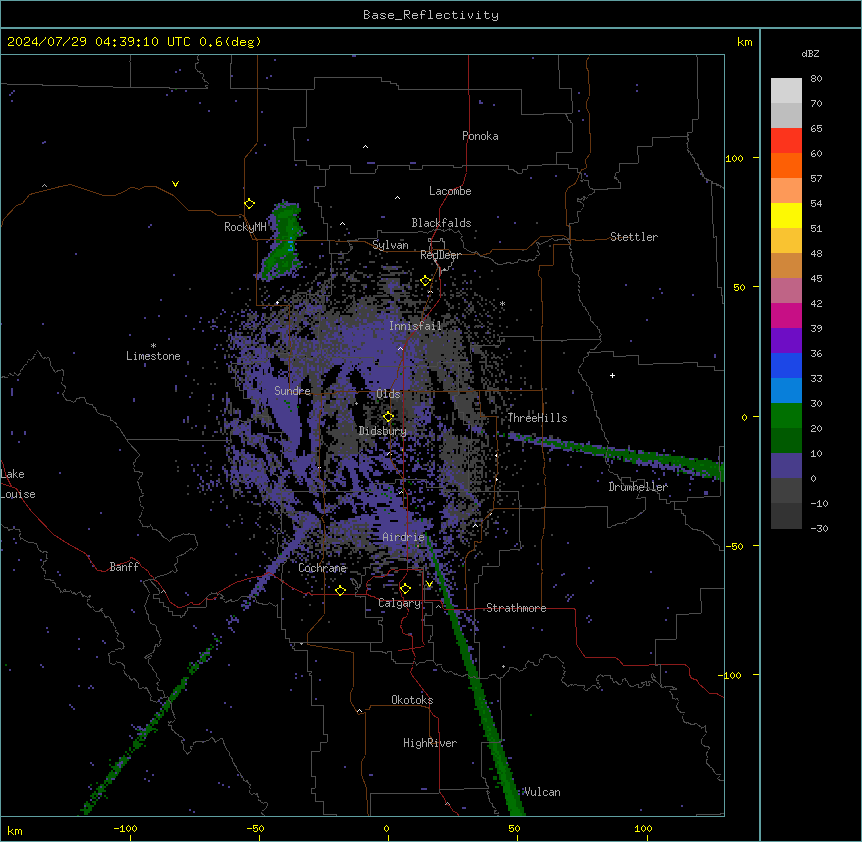Click the Base_Reflectivity title
The height and width of the screenshot is (842, 862).
tap(431, 15)
